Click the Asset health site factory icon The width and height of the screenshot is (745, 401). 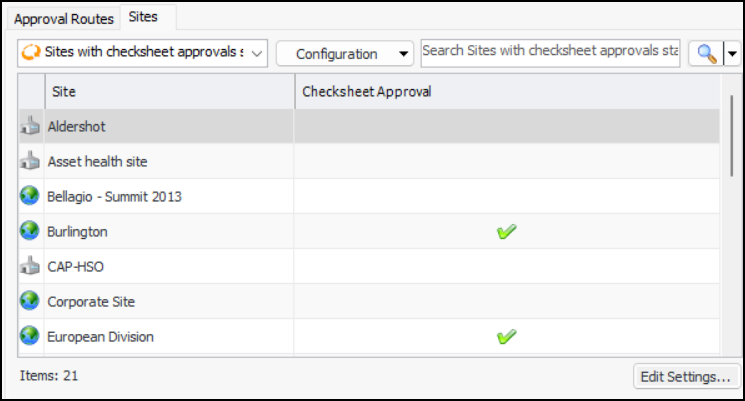(29, 162)
